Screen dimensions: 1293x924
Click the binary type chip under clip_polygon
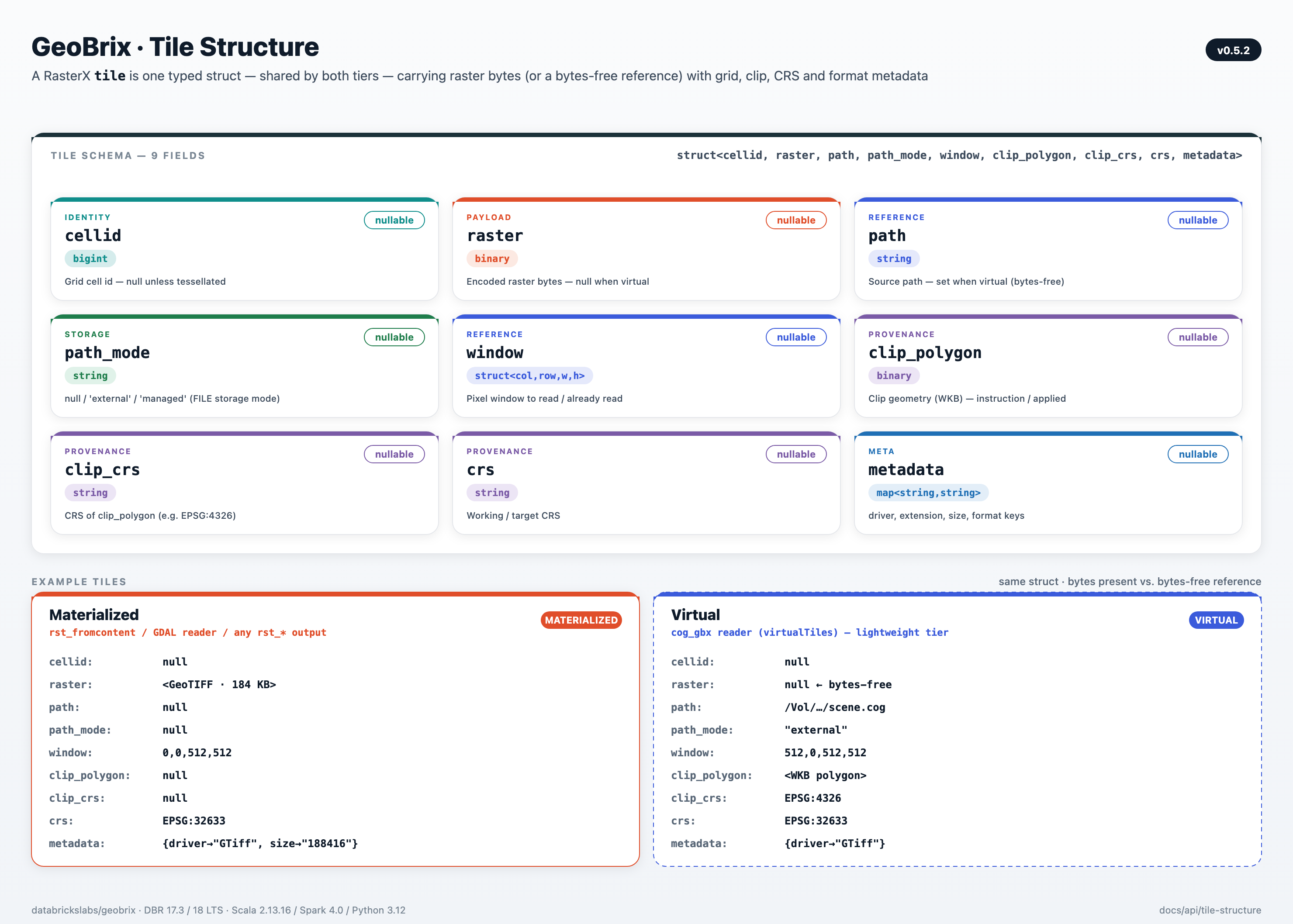coord(894,376)
